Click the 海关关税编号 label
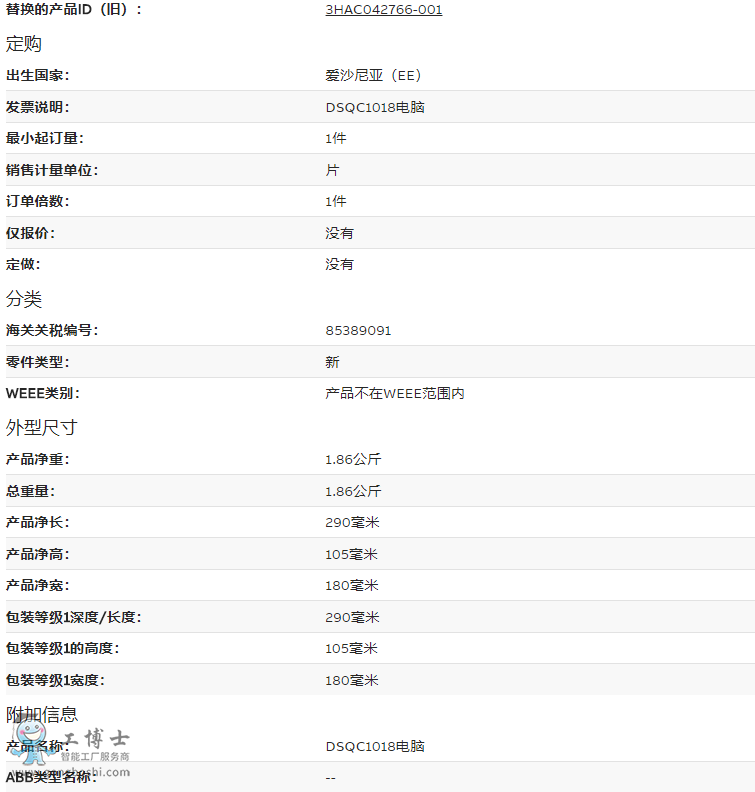 click(x=52, y=330)
